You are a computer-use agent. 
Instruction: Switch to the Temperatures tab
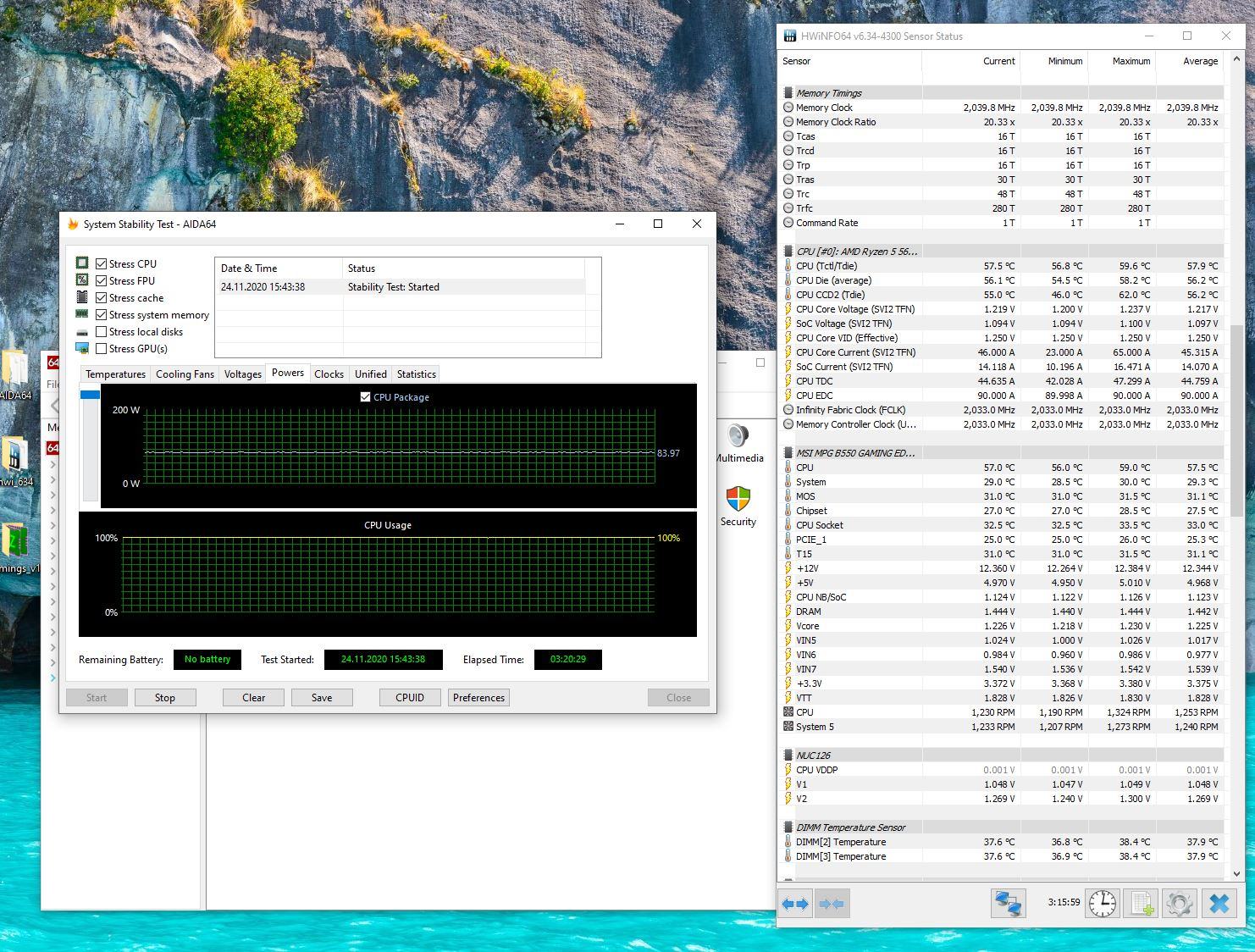(x=115, y=374)
